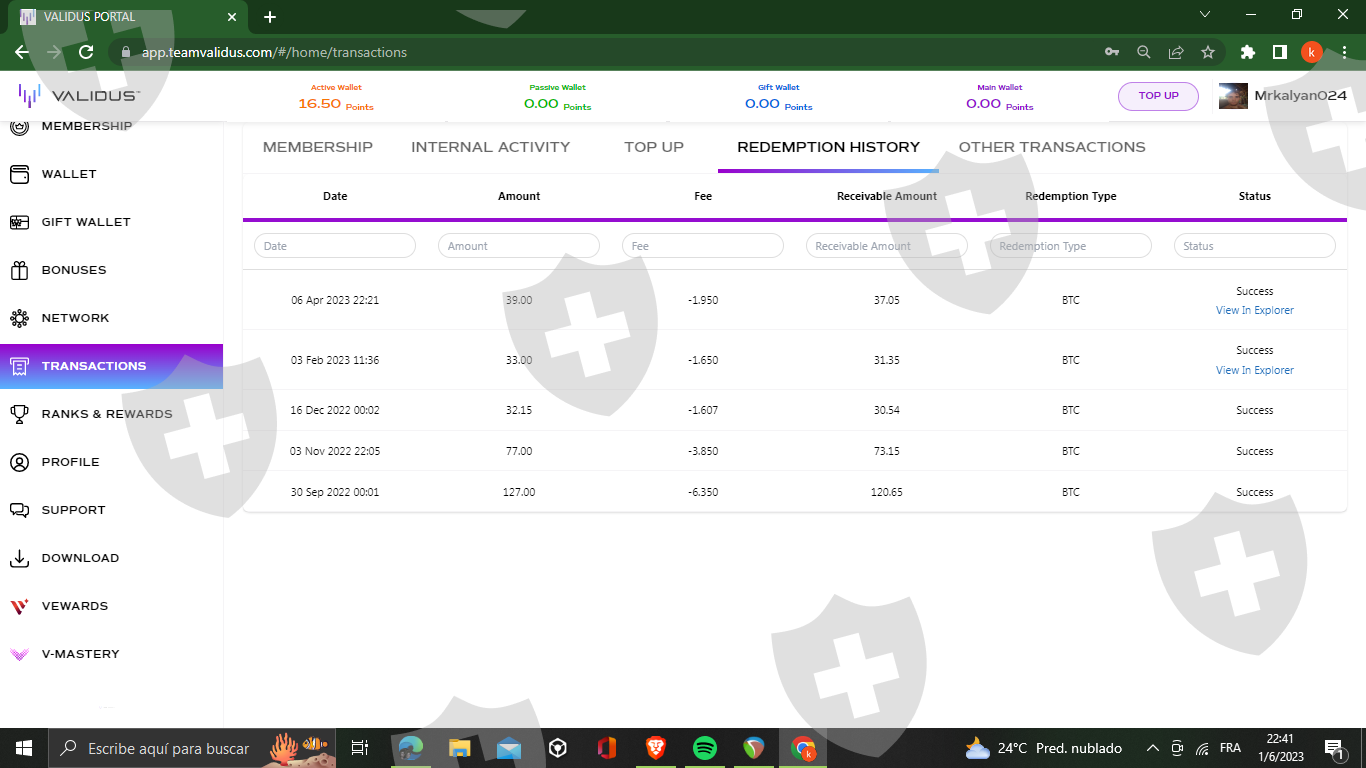Bookmark this page with star icon
The height and width of the screenshot is (768, 1366).
pos(1208,52)
